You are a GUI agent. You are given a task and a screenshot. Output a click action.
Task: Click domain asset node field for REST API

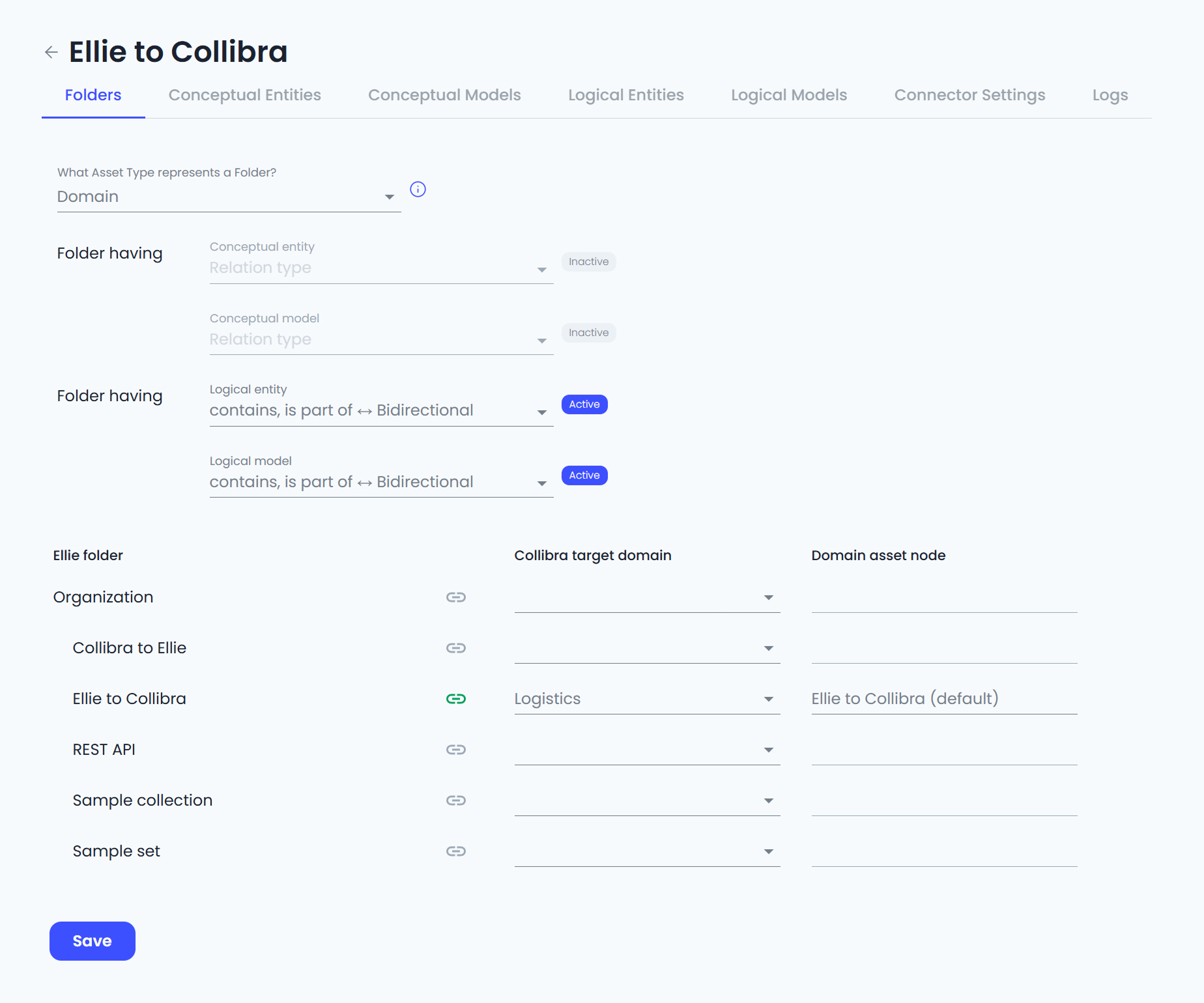(944, 750)
